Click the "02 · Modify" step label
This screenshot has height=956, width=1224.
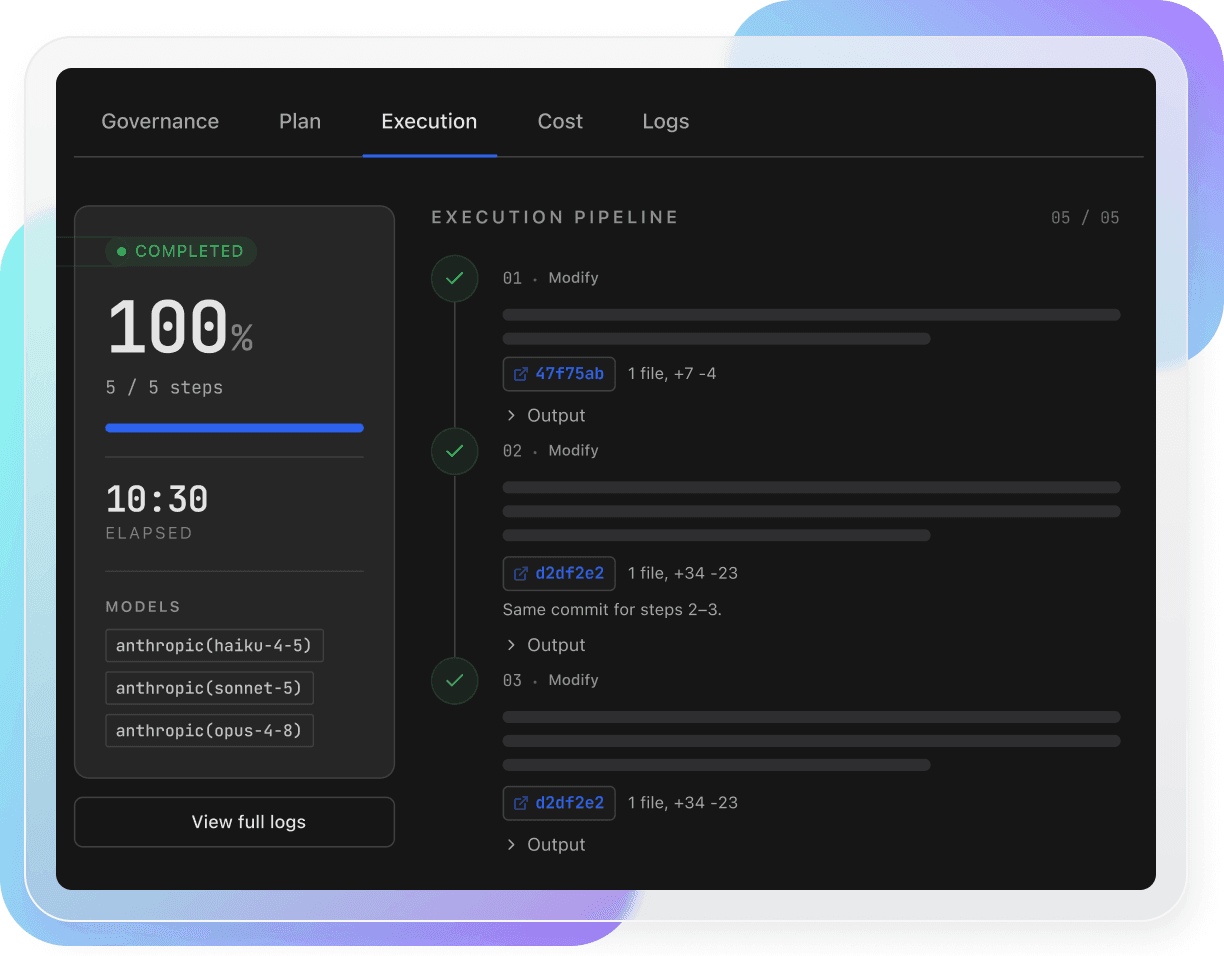pos(551,451)
